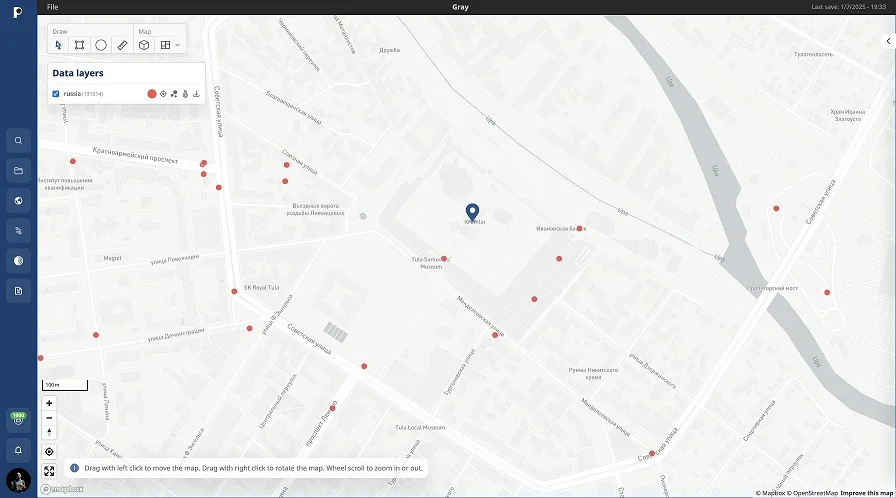Zoom out with the minus button

(x=49, y=418)
